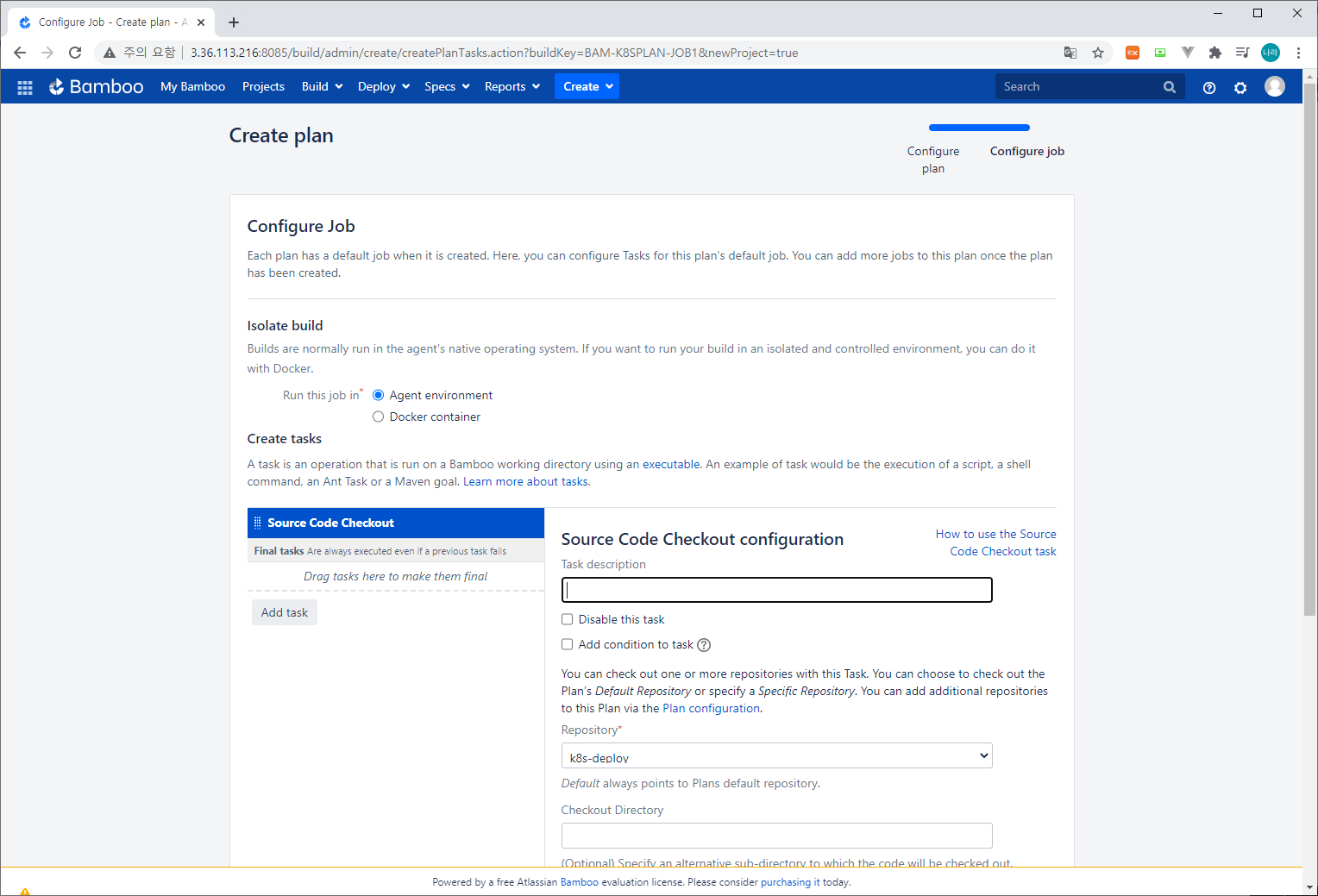Click the browser address bar URL
The image size is (1318, 896).
pos(494,53)
